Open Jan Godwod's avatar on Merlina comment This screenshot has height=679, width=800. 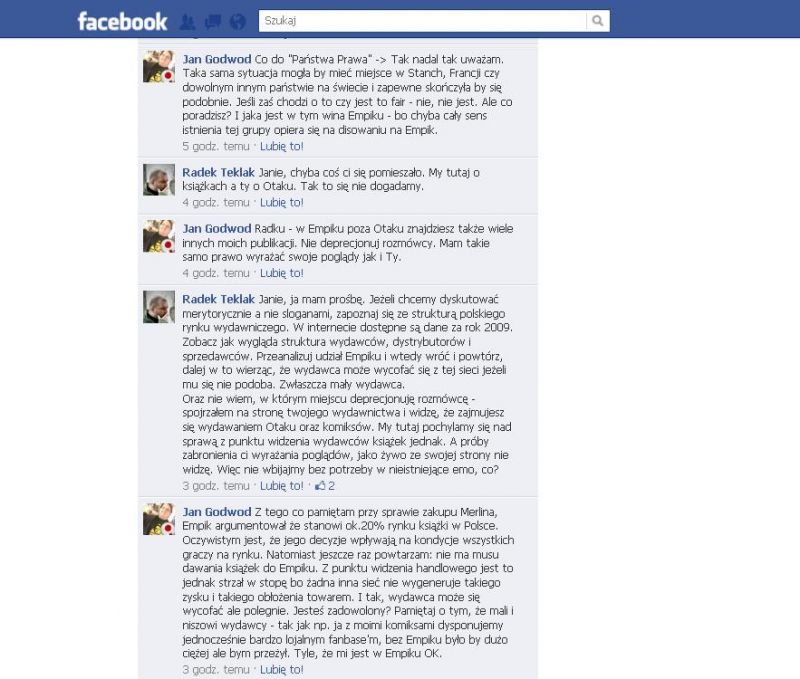159,519
